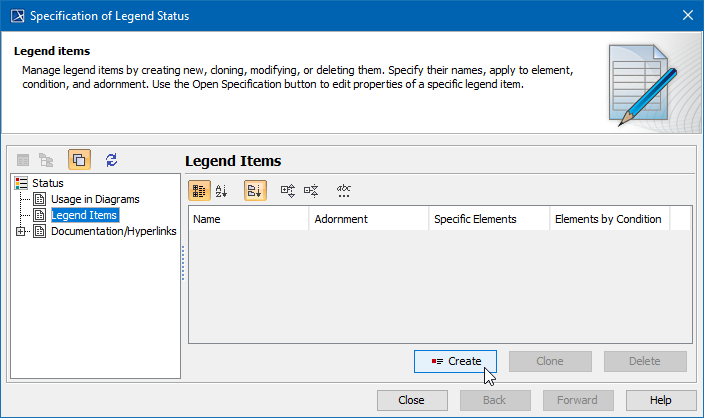Viewport: 704px width, 418px height.
Task: Click the collapse all icon
Action: [x=311, y=191]
